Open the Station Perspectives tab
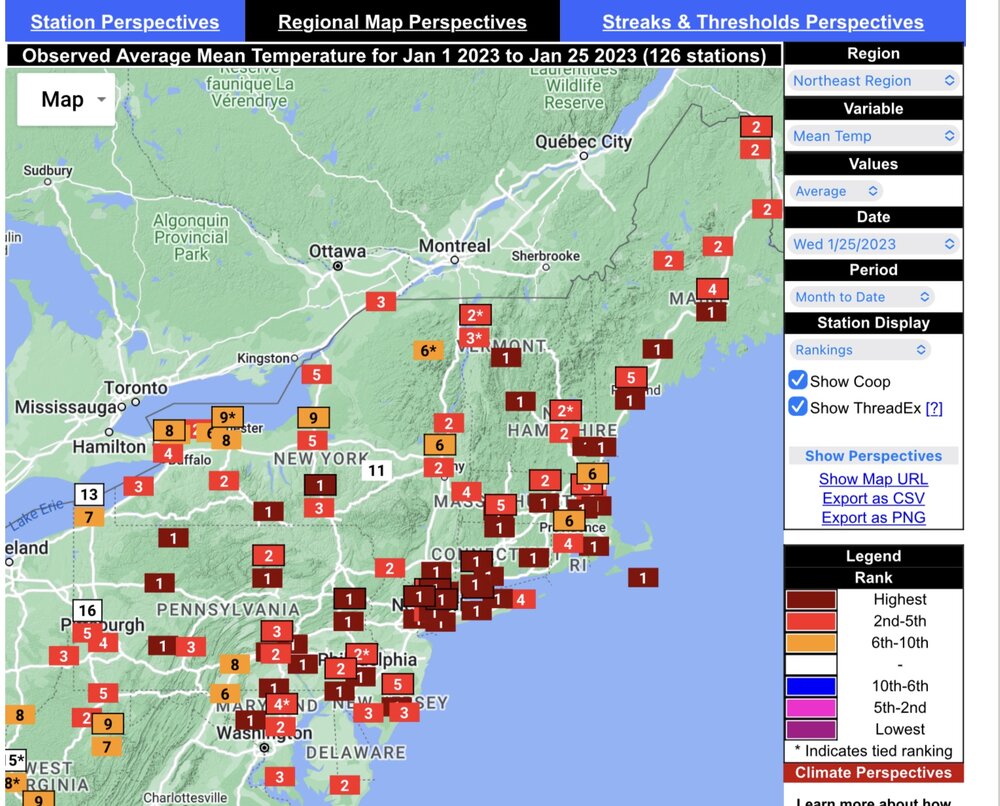1000x806 pixels. pyautogui.click(x=125, y=22)
